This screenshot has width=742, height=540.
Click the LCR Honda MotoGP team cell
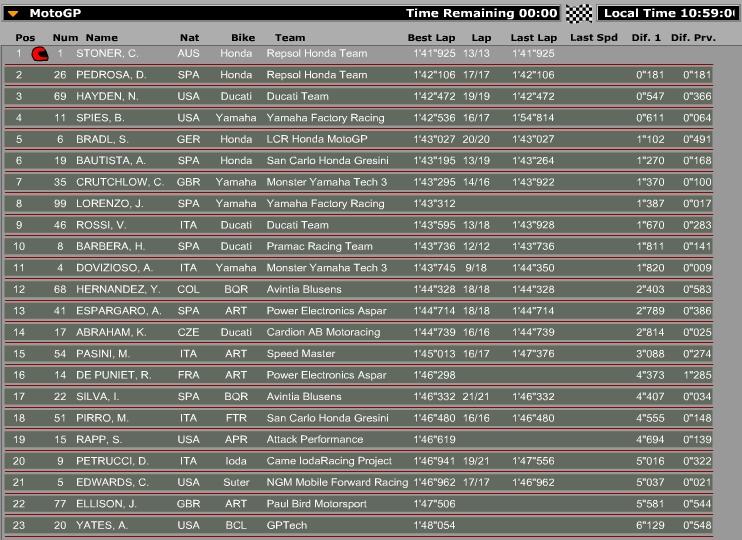pyautogui.click(x=317, y=139)
